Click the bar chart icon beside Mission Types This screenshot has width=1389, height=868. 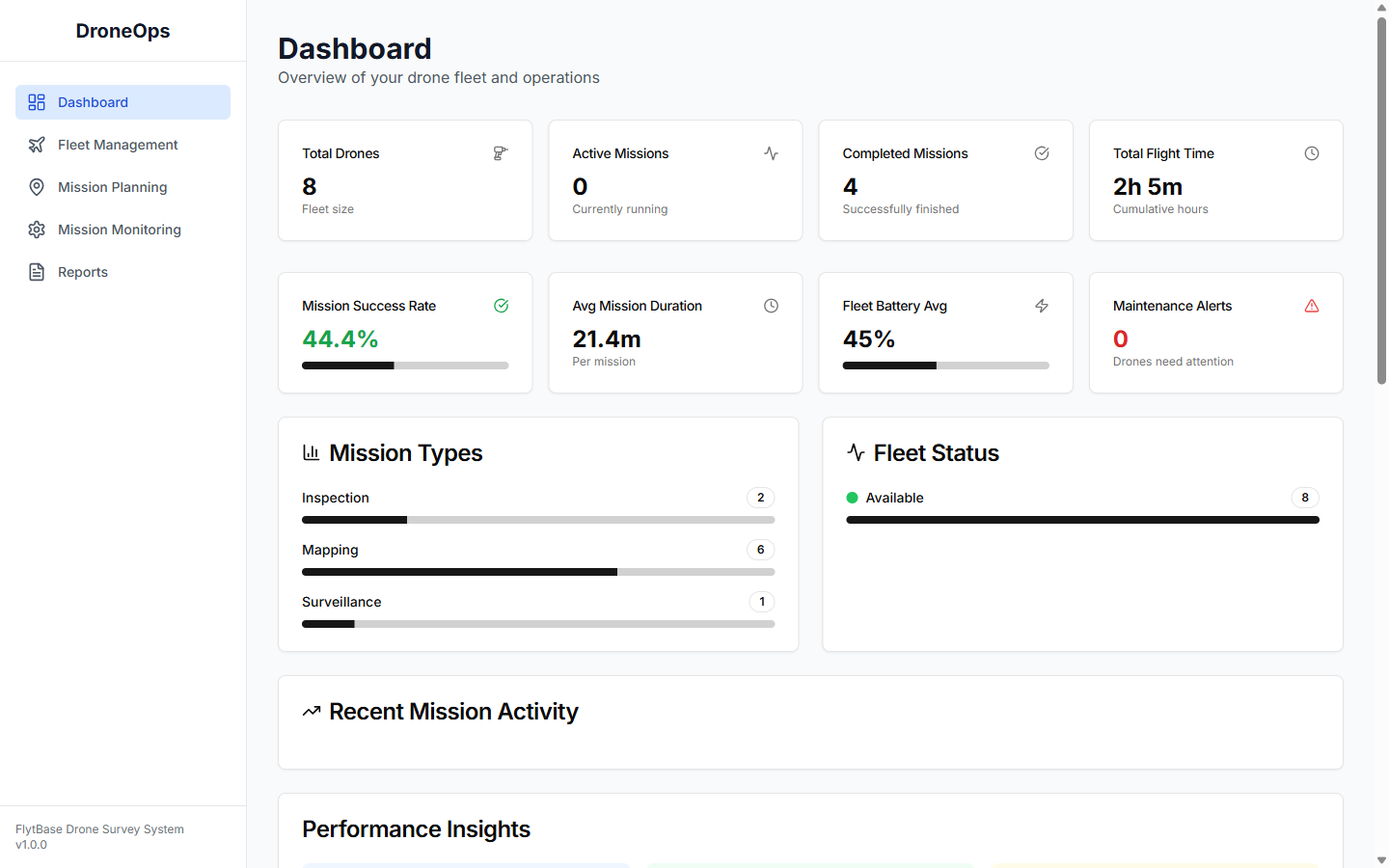coord(311,452)
